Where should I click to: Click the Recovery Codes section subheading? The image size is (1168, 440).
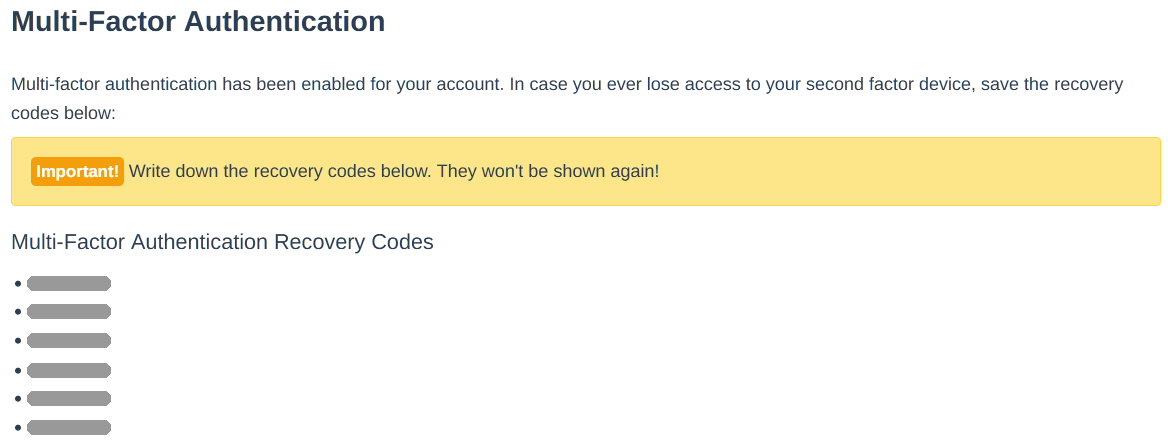click(222, 242)
